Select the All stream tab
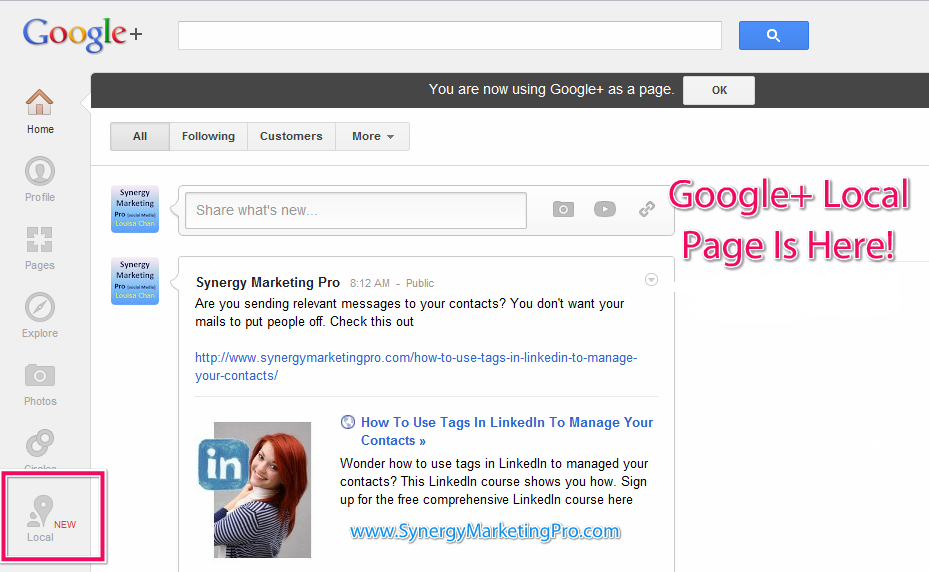The image size is (929, 572). [x=140, y=136]
